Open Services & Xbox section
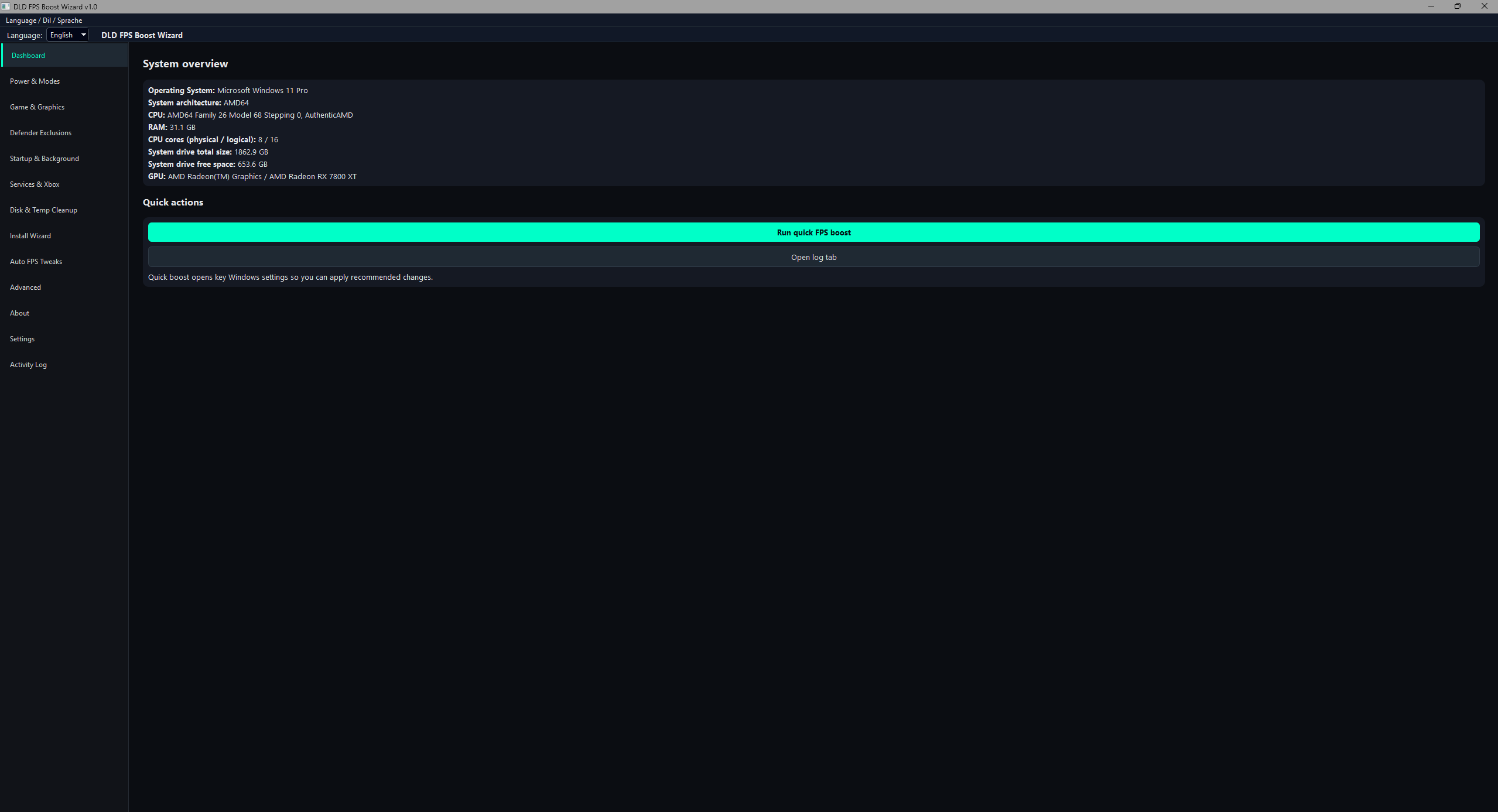The image size is (1498, 812). (35, 184)
